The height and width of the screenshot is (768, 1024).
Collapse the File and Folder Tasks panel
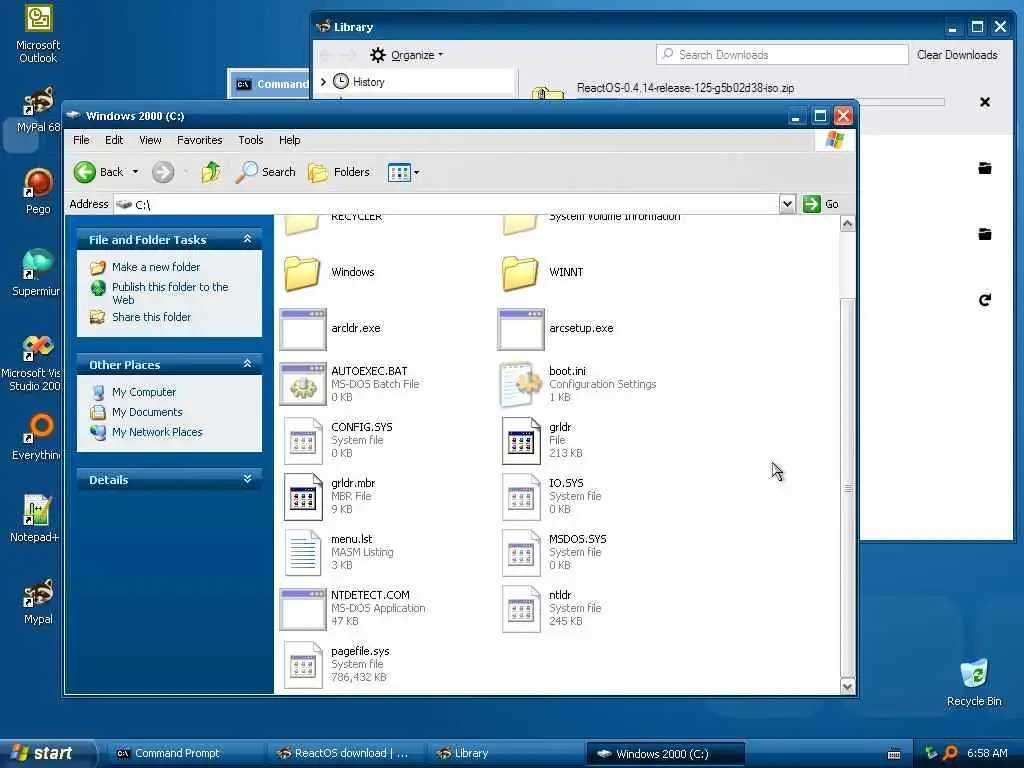point(248,239)
